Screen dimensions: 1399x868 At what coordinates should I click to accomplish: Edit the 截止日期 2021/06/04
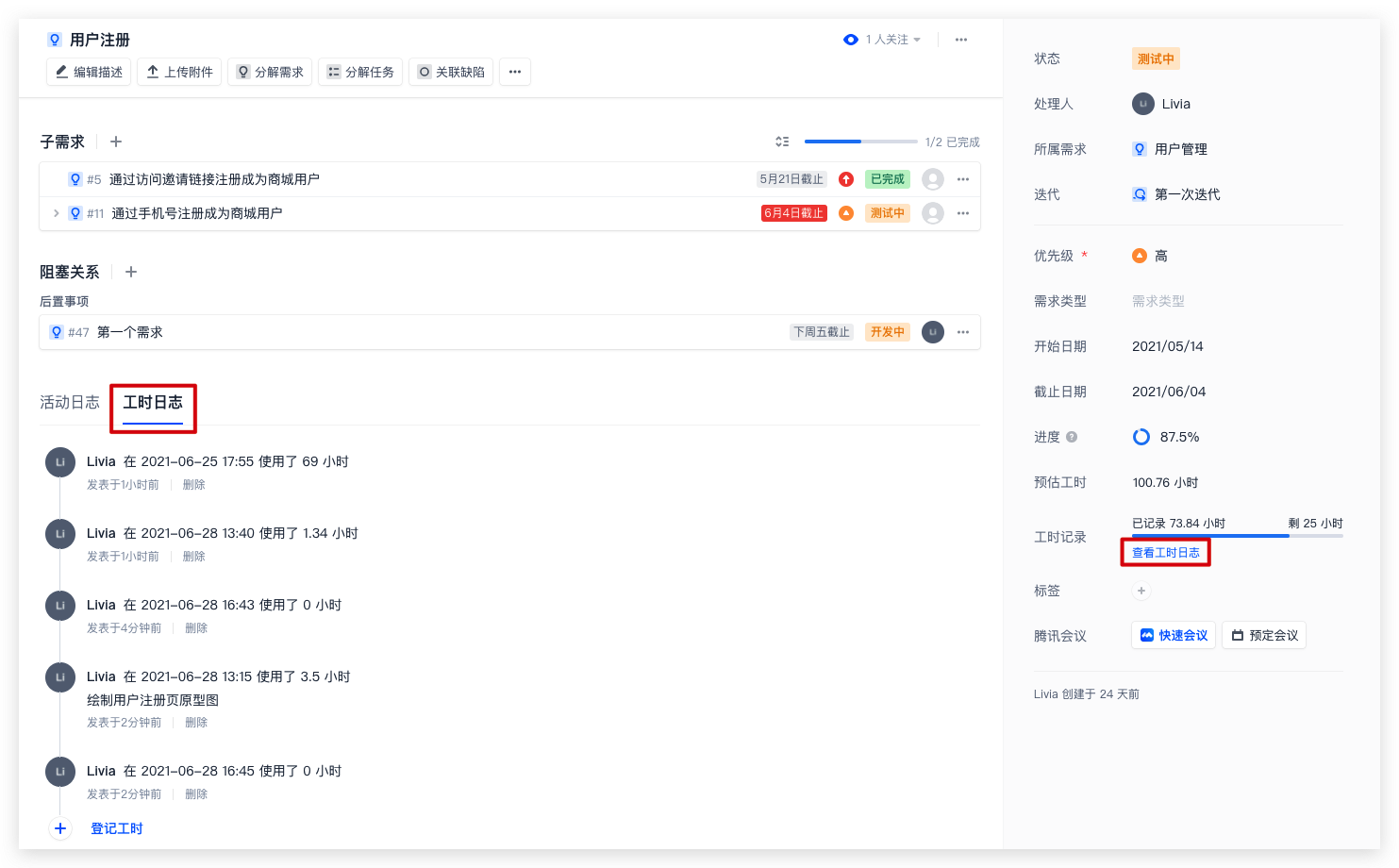tap(1169, 392)
